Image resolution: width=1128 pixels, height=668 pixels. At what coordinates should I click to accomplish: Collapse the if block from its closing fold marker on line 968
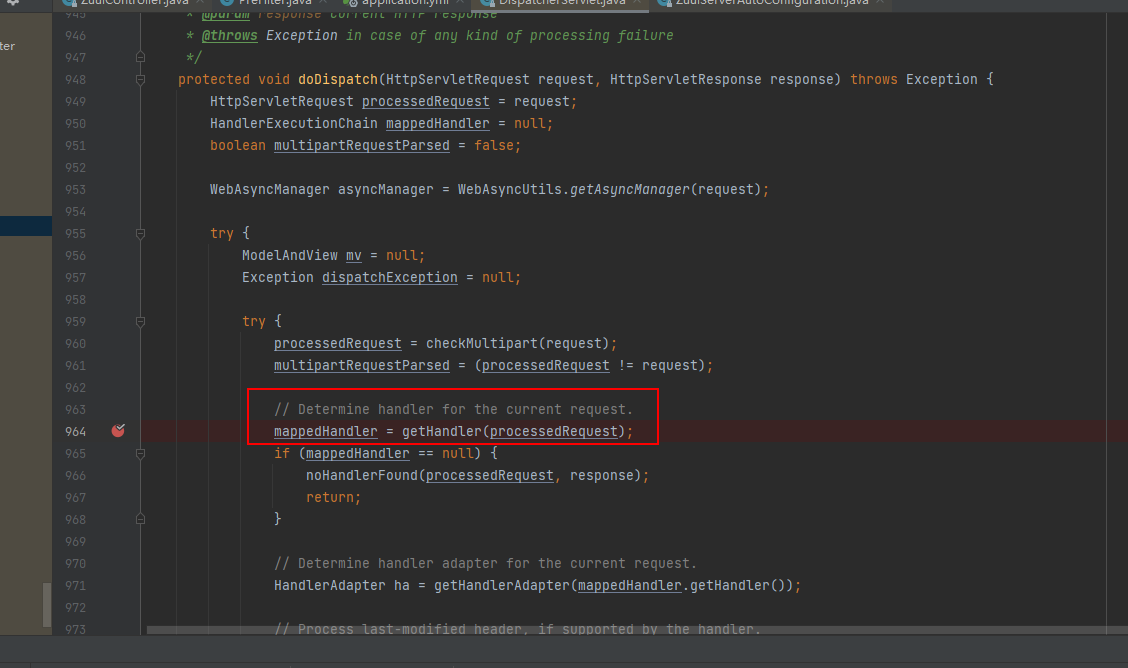tap(140, 518)
